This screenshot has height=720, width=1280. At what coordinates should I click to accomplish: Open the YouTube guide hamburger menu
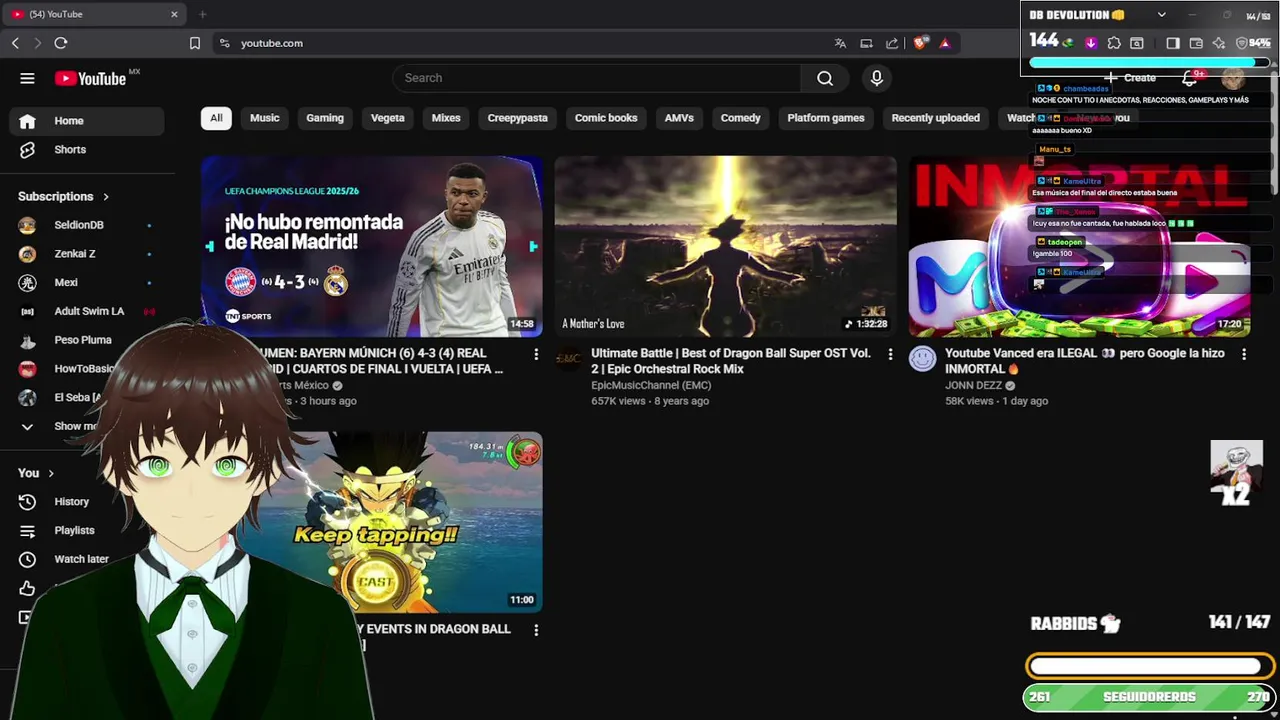pos(27,78)
